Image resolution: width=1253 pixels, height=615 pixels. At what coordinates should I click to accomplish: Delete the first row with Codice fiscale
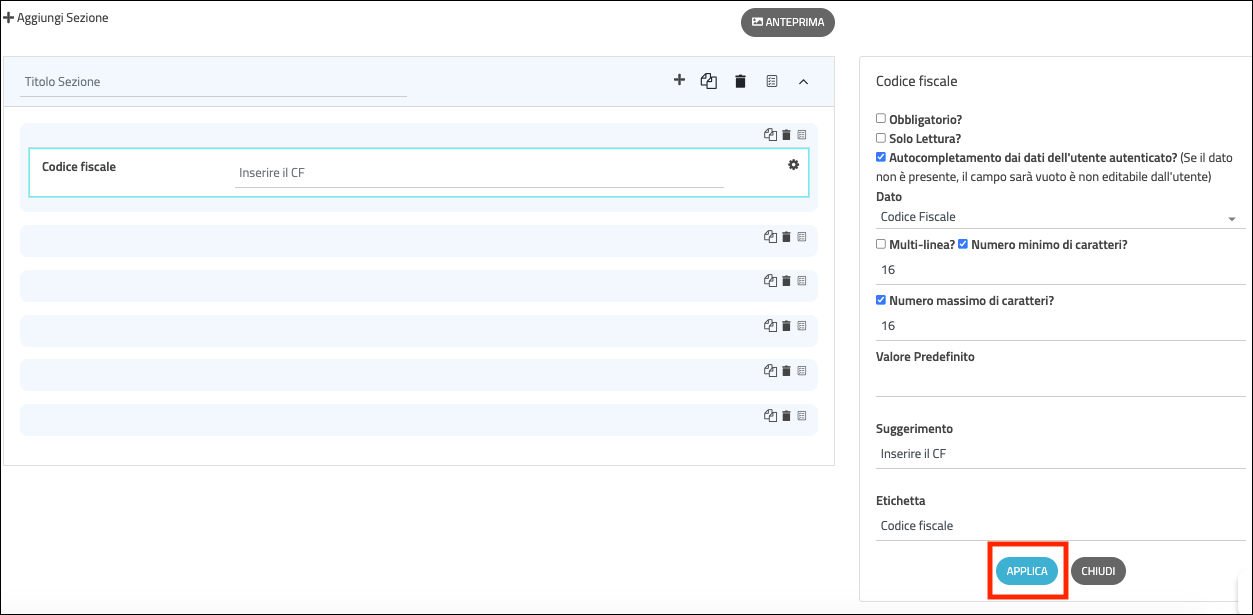pos(786,135)
